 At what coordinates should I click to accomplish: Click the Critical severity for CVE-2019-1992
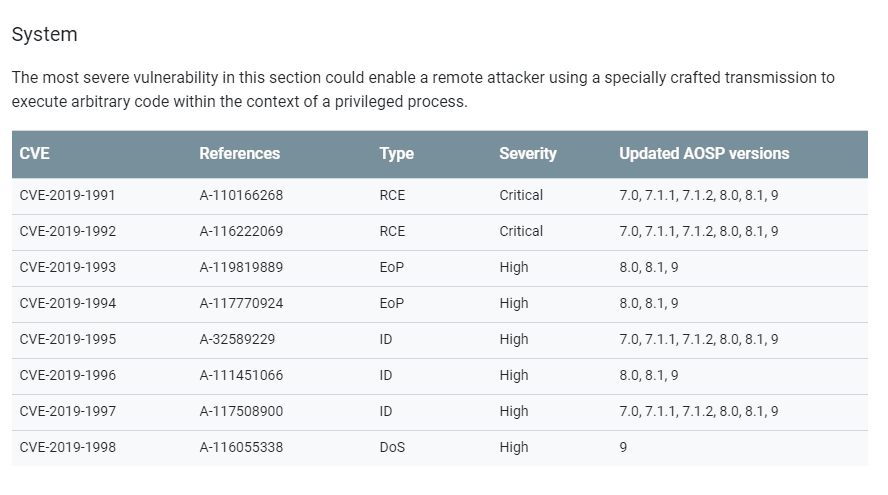coord(521,231)
